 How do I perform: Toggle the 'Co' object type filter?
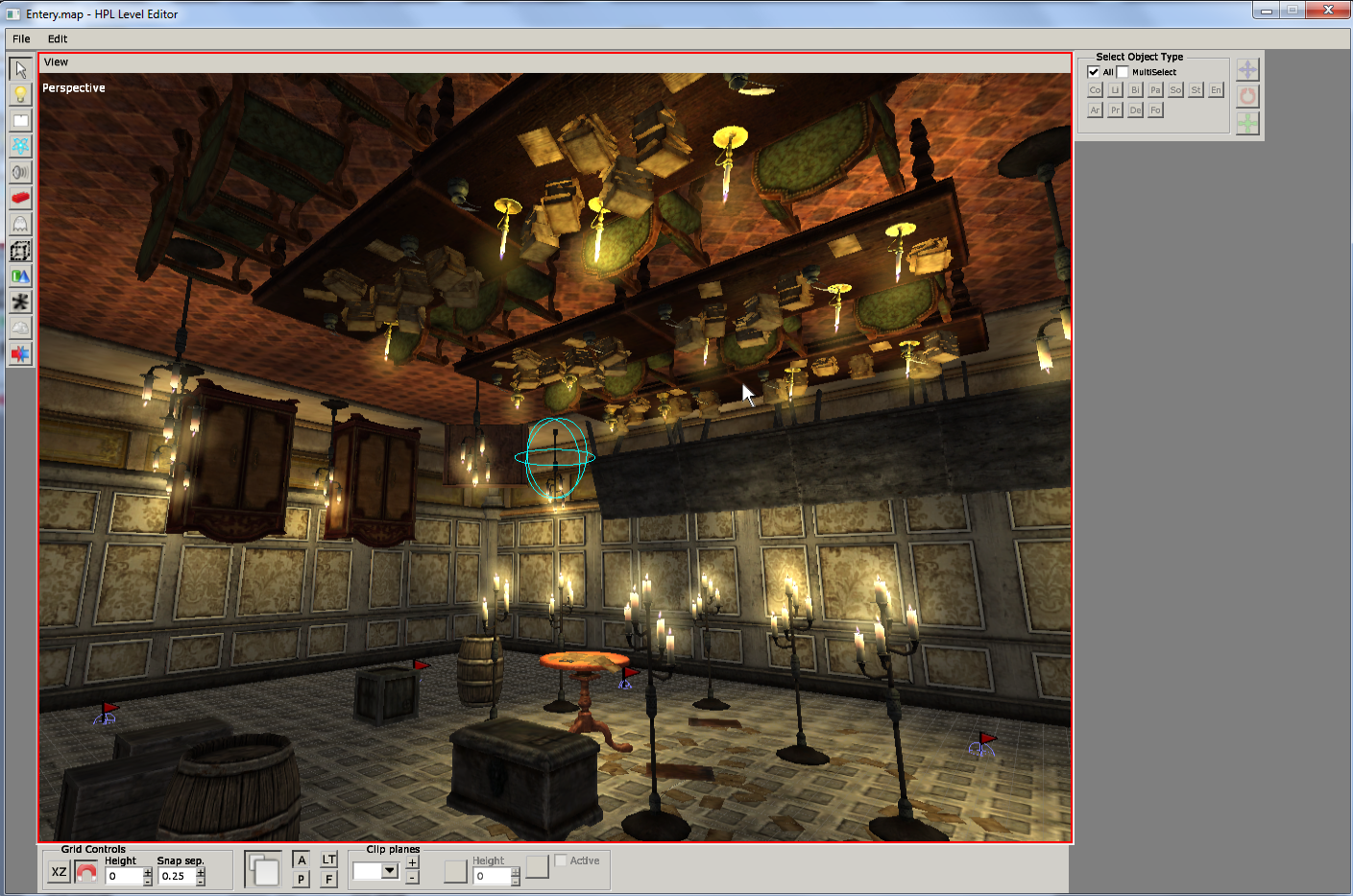coord(1095,90)
